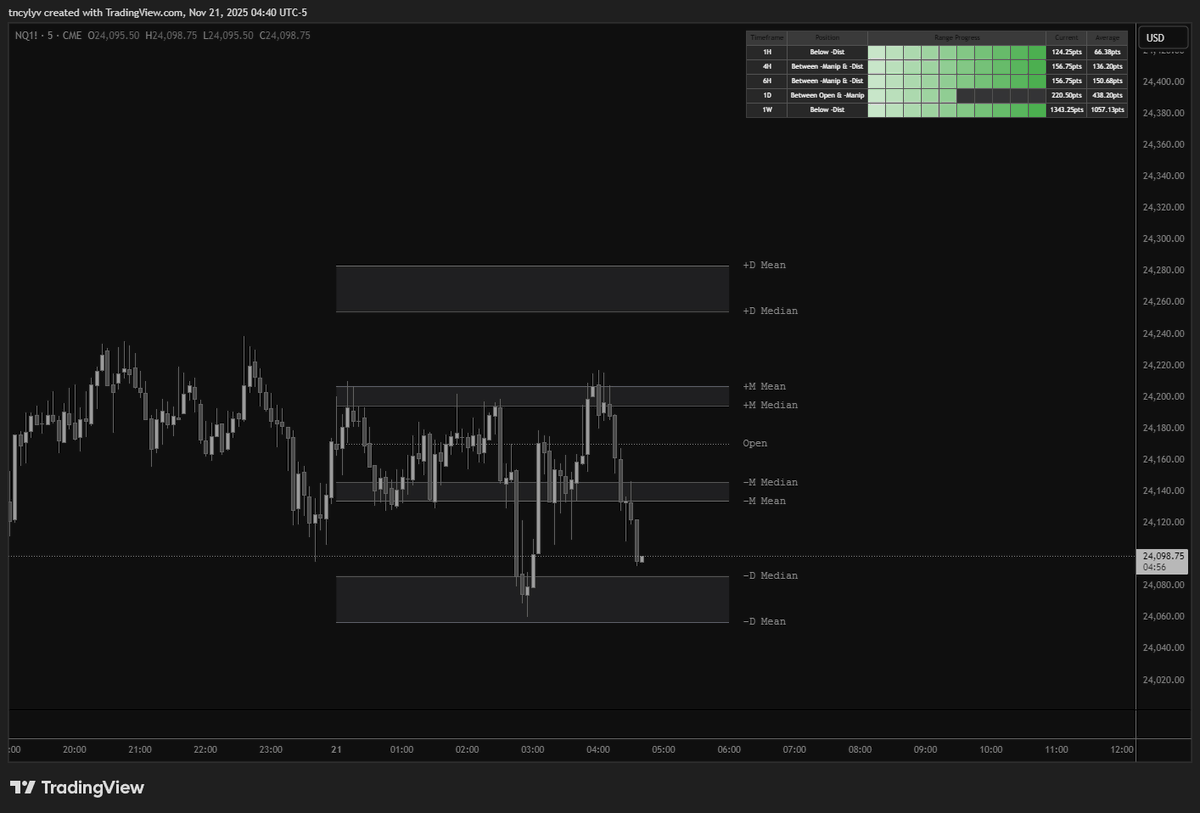The image size is (1200, 813).
Task: Select the NQ1! · 5 · CME symbol legend
Action: point(49,35)
